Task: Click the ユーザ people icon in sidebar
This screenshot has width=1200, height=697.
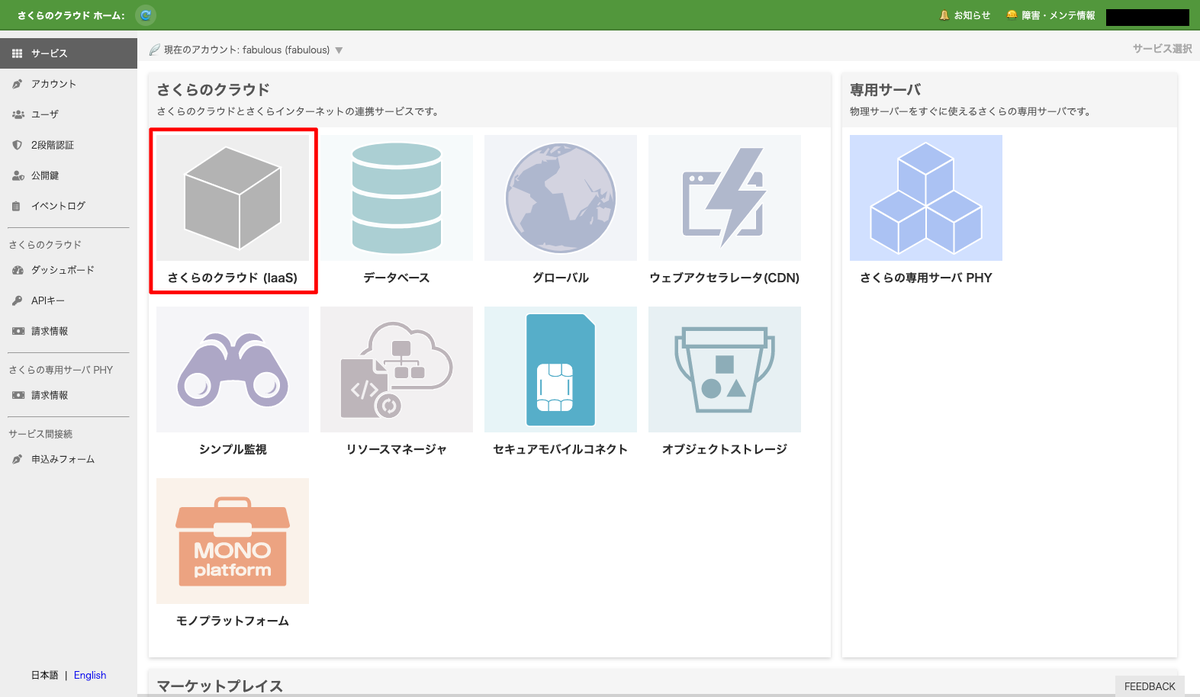Action: click(17, 114)
